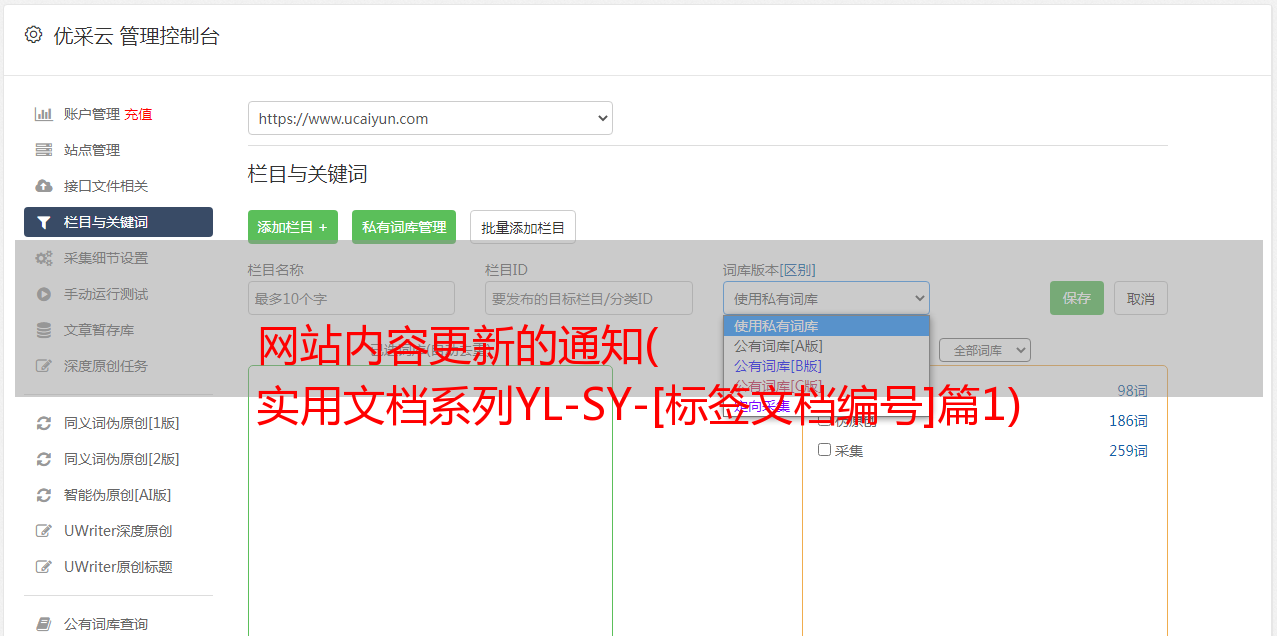Click the 保存 button
The image size is (1277, 636).
tap(1077, 298)
